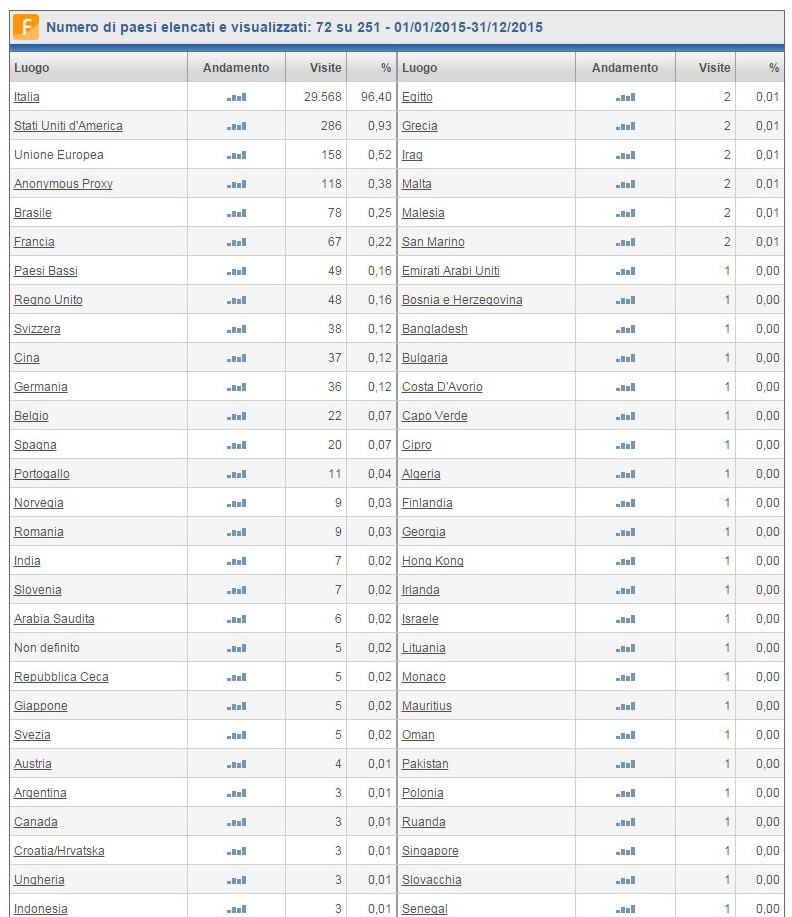Open the trend chart icon for Italia
This screenshot has height=917, width=792.
click(236, 98)
